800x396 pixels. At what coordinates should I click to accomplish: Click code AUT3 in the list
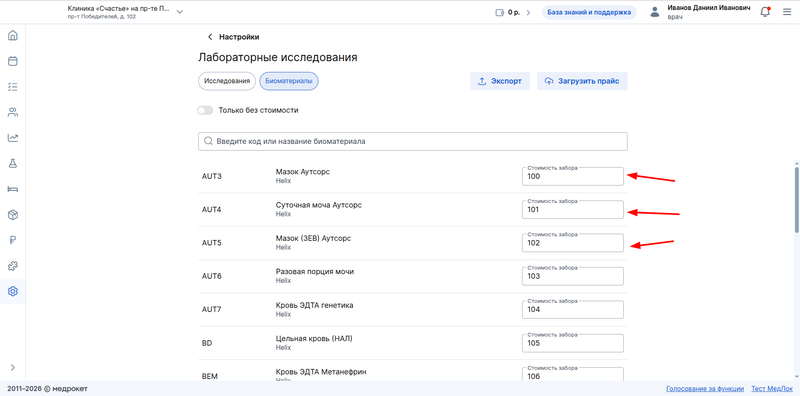click(211, 177)
